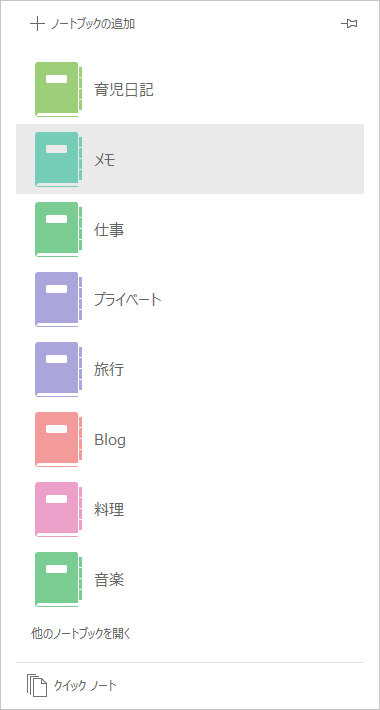Open the 旅行 notebook text label
This screenshot has width=380, height=710.
tap(109, 369)
